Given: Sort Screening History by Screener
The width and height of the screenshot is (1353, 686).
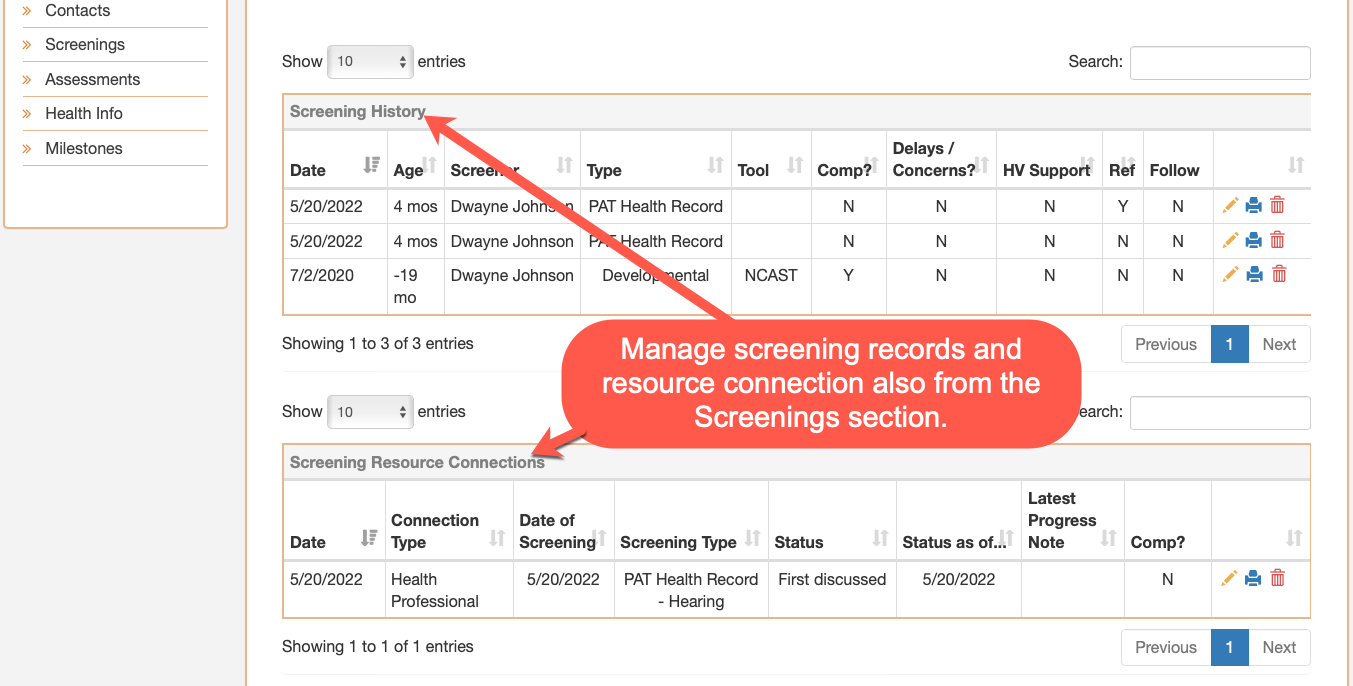Looking at the screenshot, I should 512,159.
